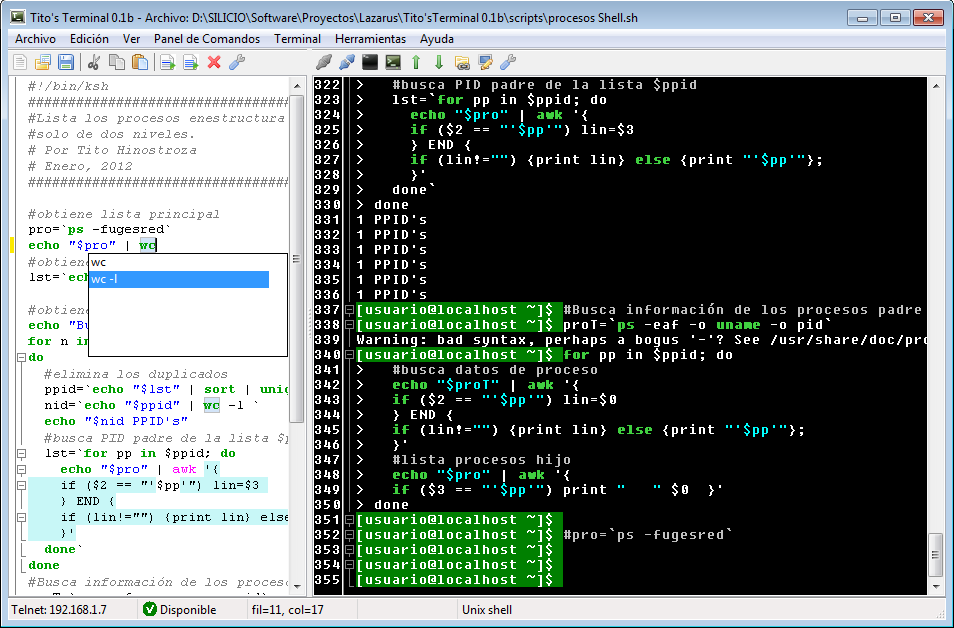Image resolution: width=954 pixels, height=628 pixels.
Task: Open the folder icon in the terminal toolbar
Action: [462, 63]
